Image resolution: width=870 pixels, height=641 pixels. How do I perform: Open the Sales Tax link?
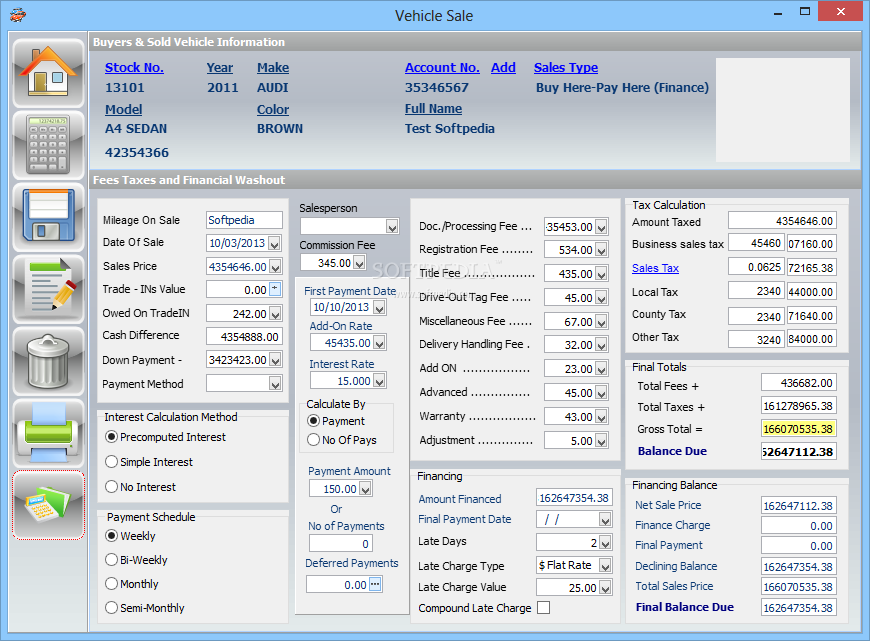(655, 268)
